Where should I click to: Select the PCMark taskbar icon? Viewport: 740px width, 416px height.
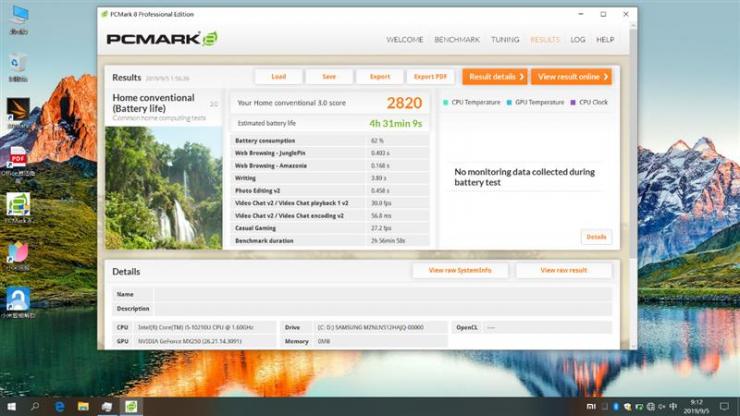[131, 406]
